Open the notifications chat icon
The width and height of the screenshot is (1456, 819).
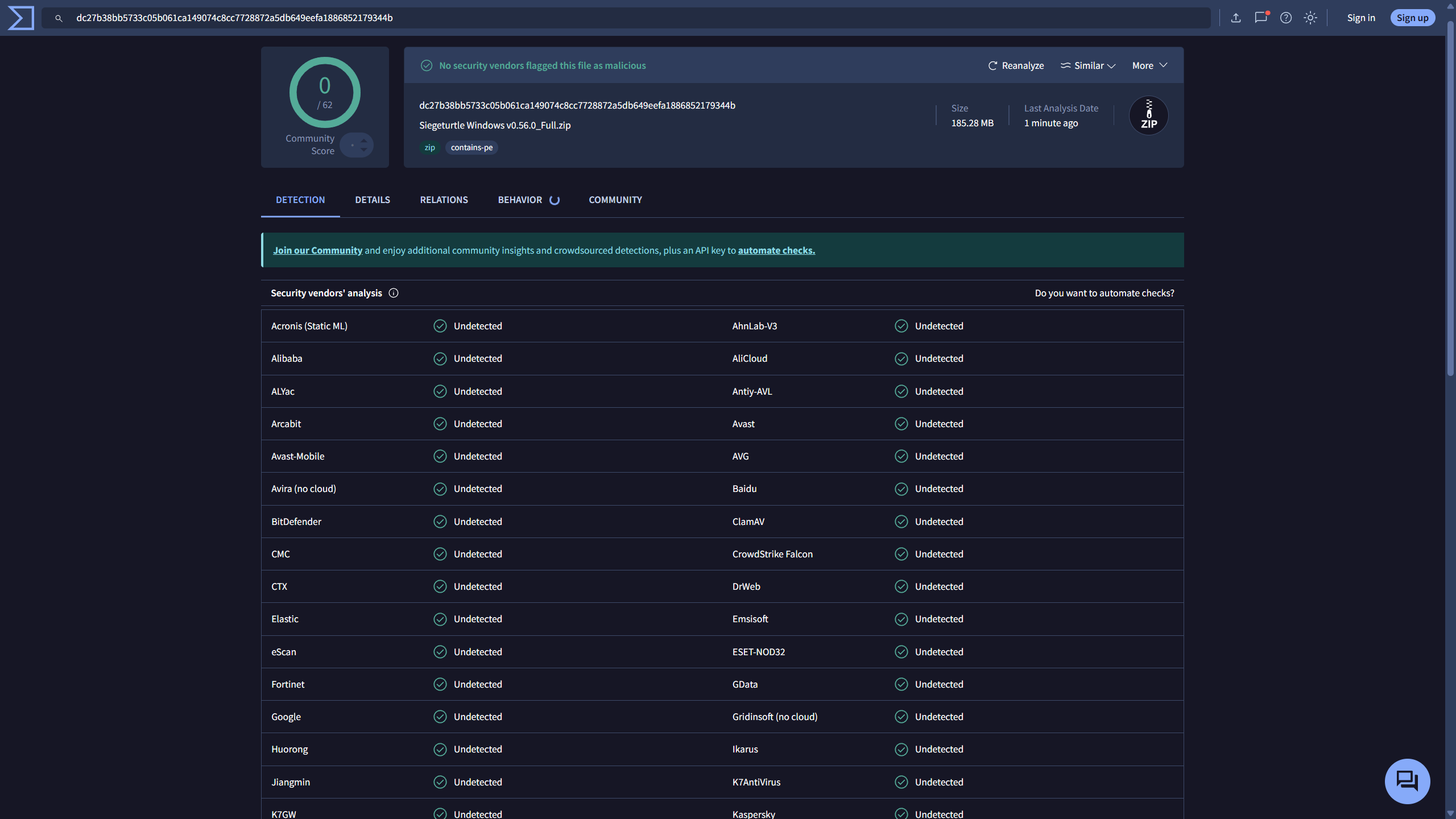[x=1261, y=18]
